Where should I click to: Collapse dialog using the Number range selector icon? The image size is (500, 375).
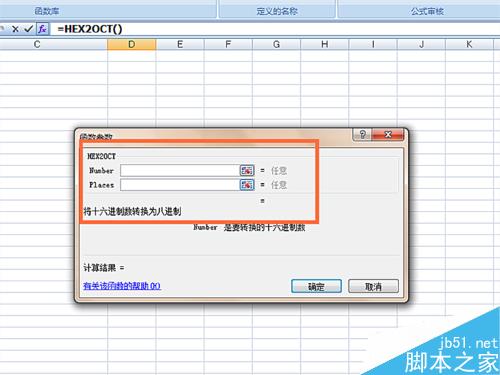click(247, 171)
